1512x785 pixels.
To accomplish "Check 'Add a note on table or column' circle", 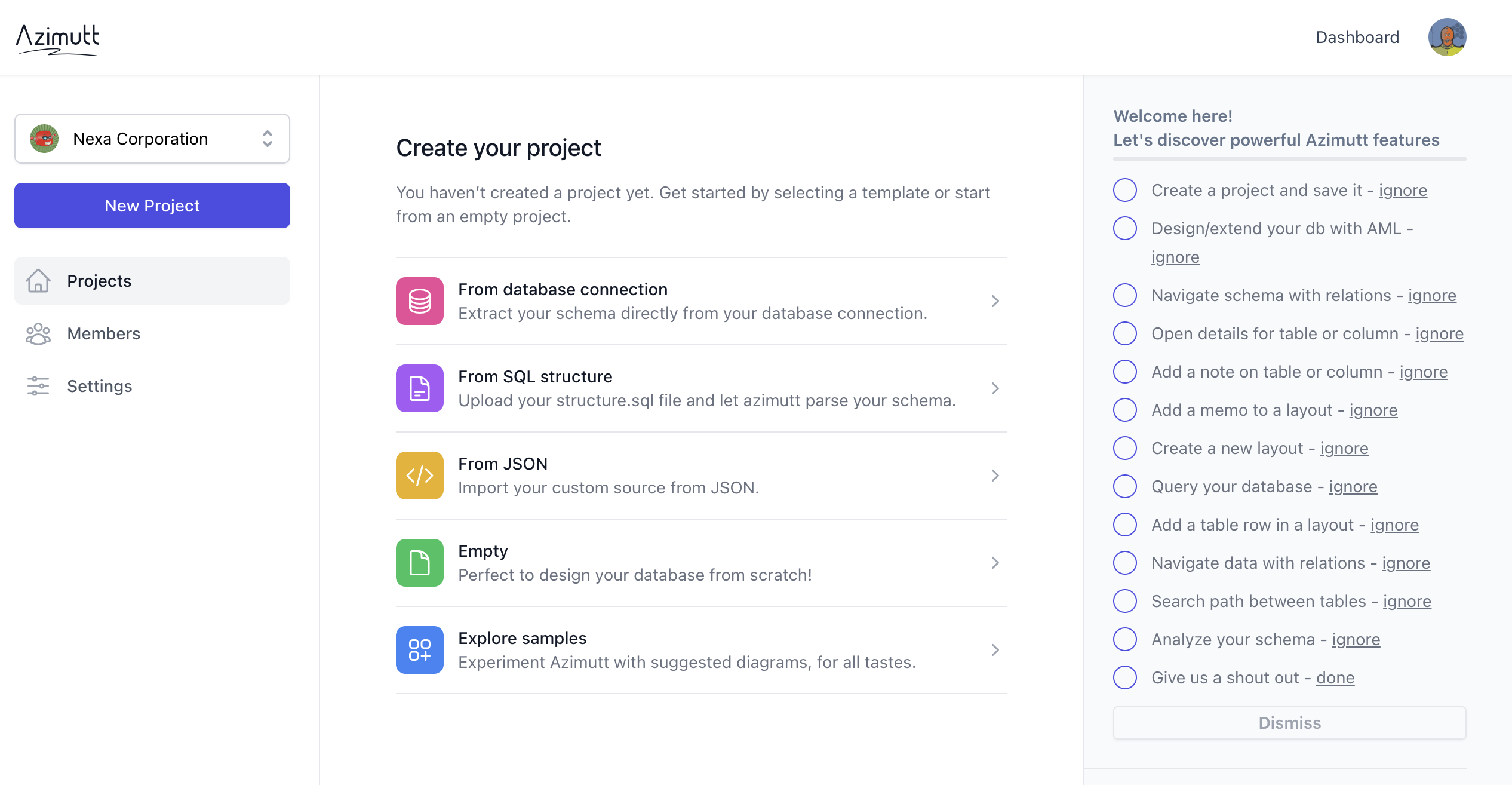I will point(1125,372).
